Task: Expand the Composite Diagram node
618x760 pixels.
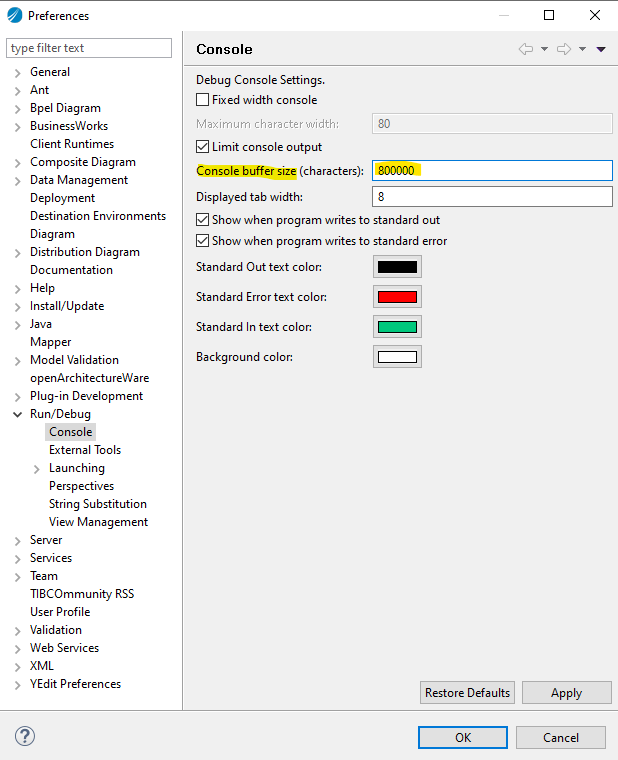Action: 17,163
